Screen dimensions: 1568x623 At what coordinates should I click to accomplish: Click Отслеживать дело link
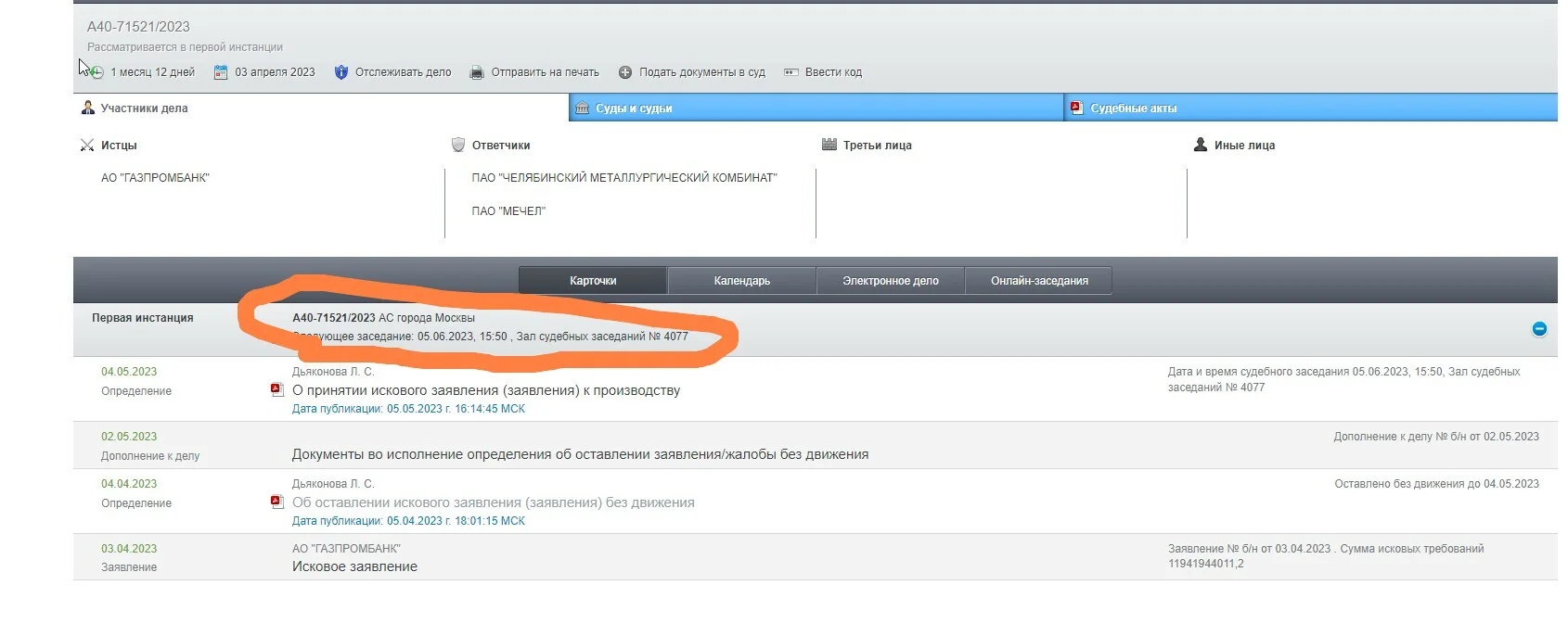coord(403,72)
